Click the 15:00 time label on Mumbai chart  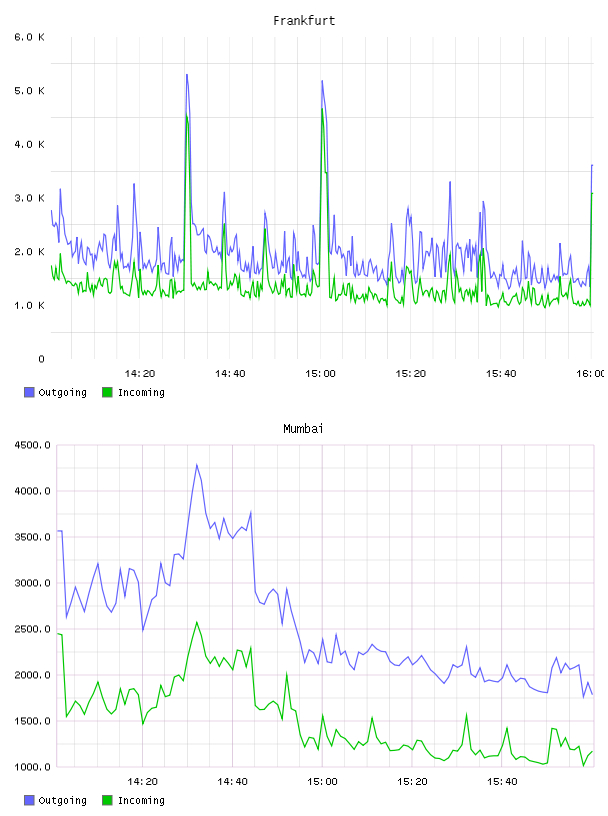pos(322,781)
